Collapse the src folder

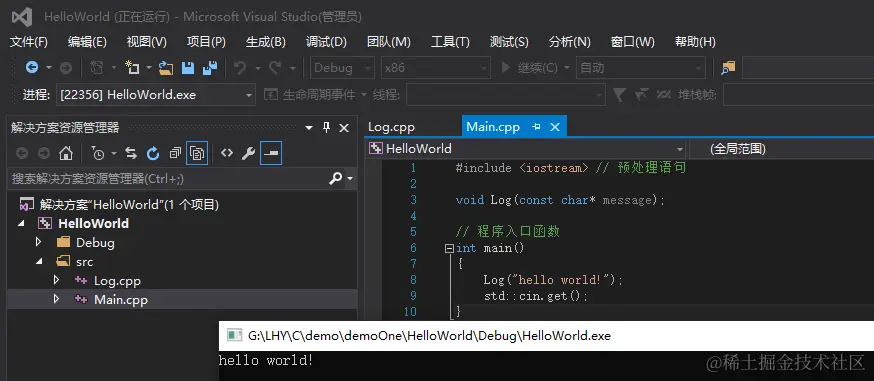point(38,261)
